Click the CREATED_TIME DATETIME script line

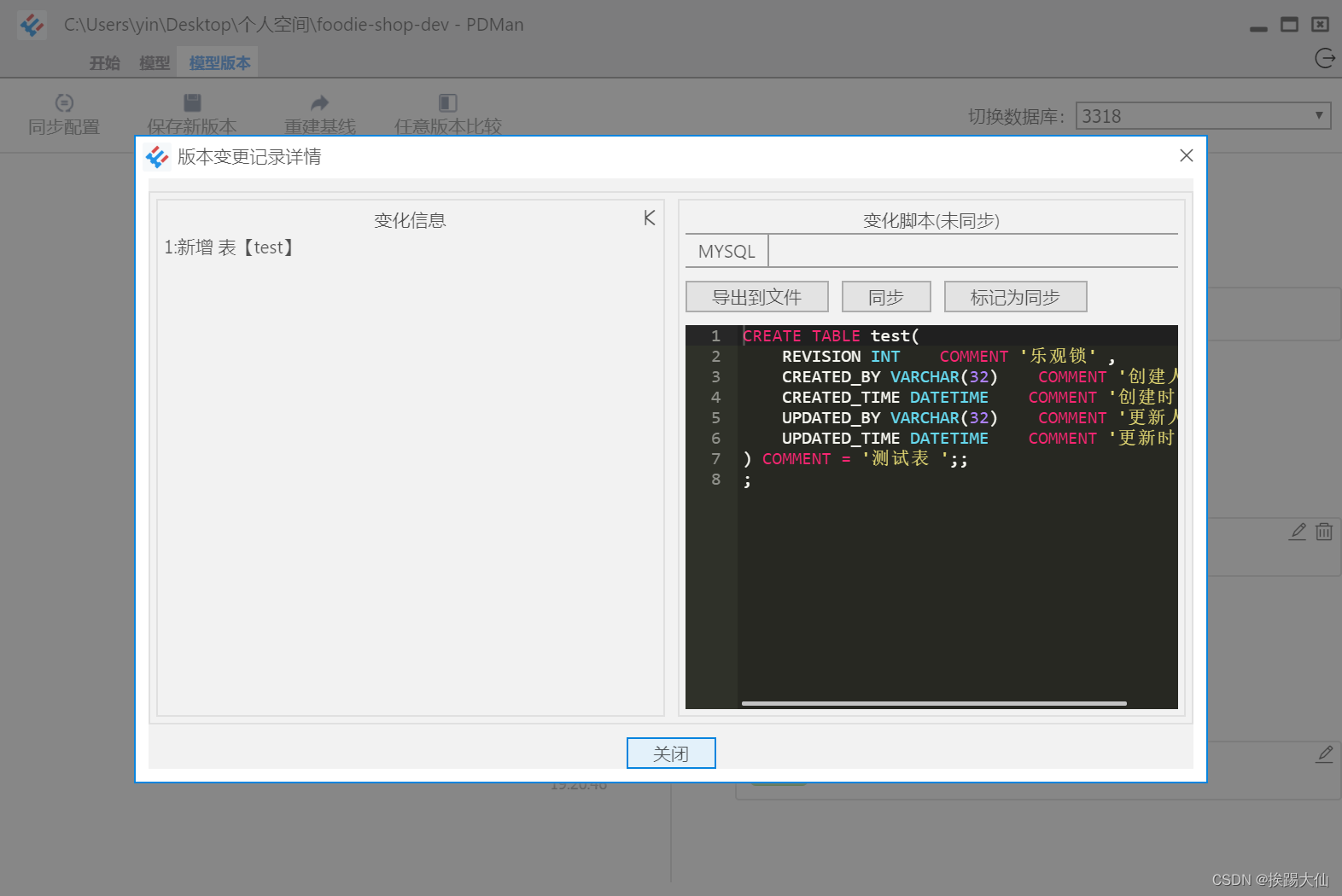click(x=979, y=398)
